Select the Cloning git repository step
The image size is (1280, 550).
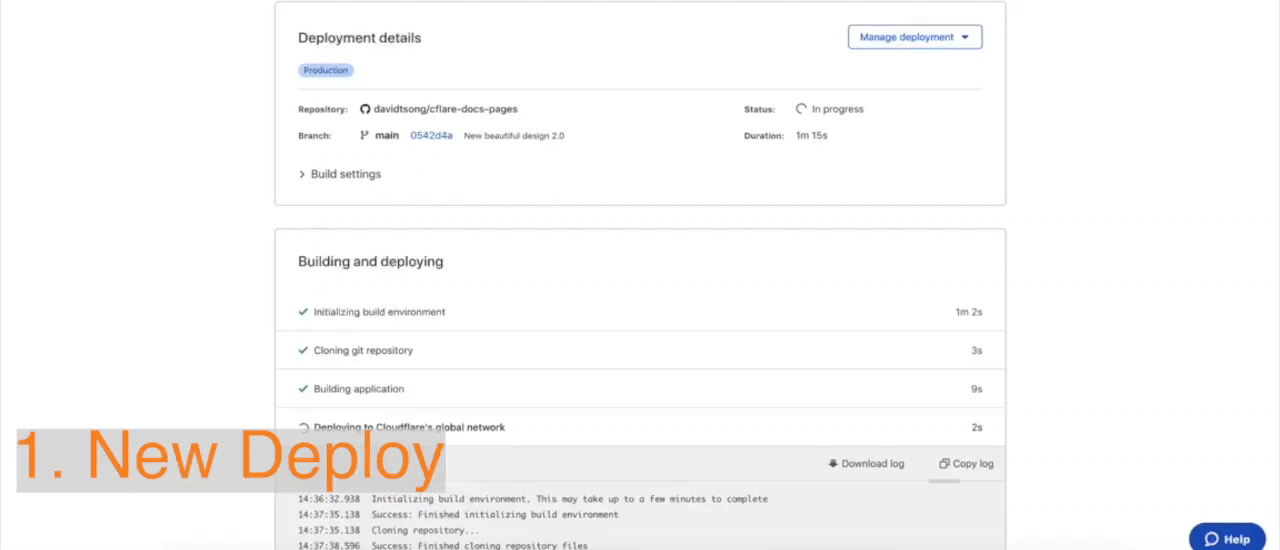click(640, 351)
